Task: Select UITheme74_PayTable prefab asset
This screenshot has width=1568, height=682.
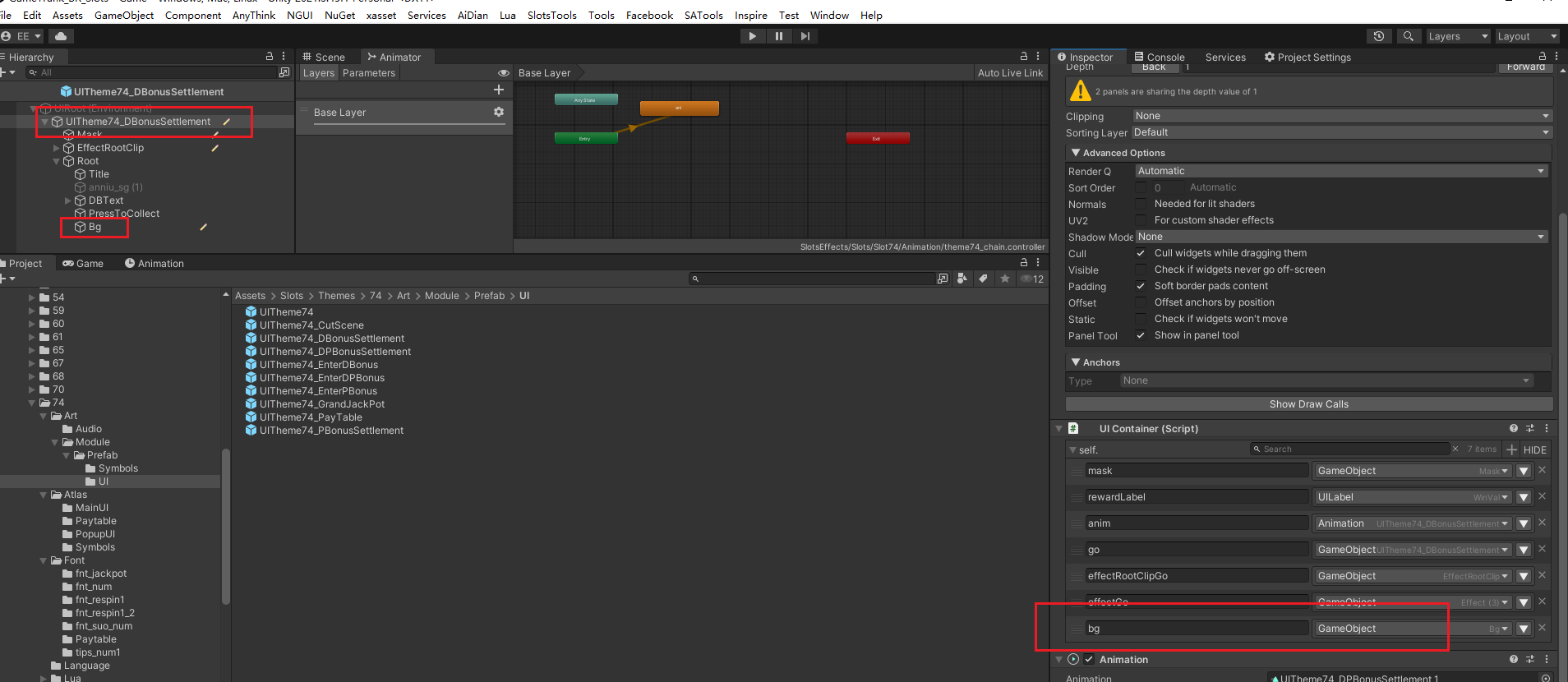Action: tap(310, 417)
